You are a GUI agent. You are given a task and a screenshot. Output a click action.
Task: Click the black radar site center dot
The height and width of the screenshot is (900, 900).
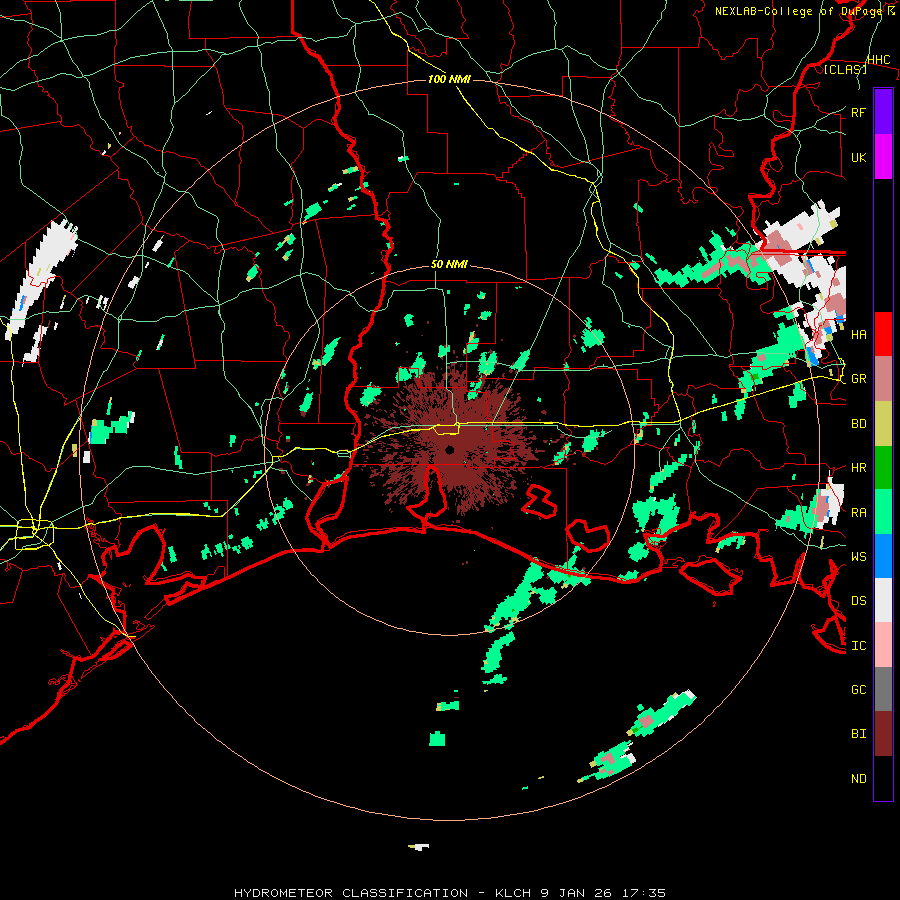pos(449,449)
